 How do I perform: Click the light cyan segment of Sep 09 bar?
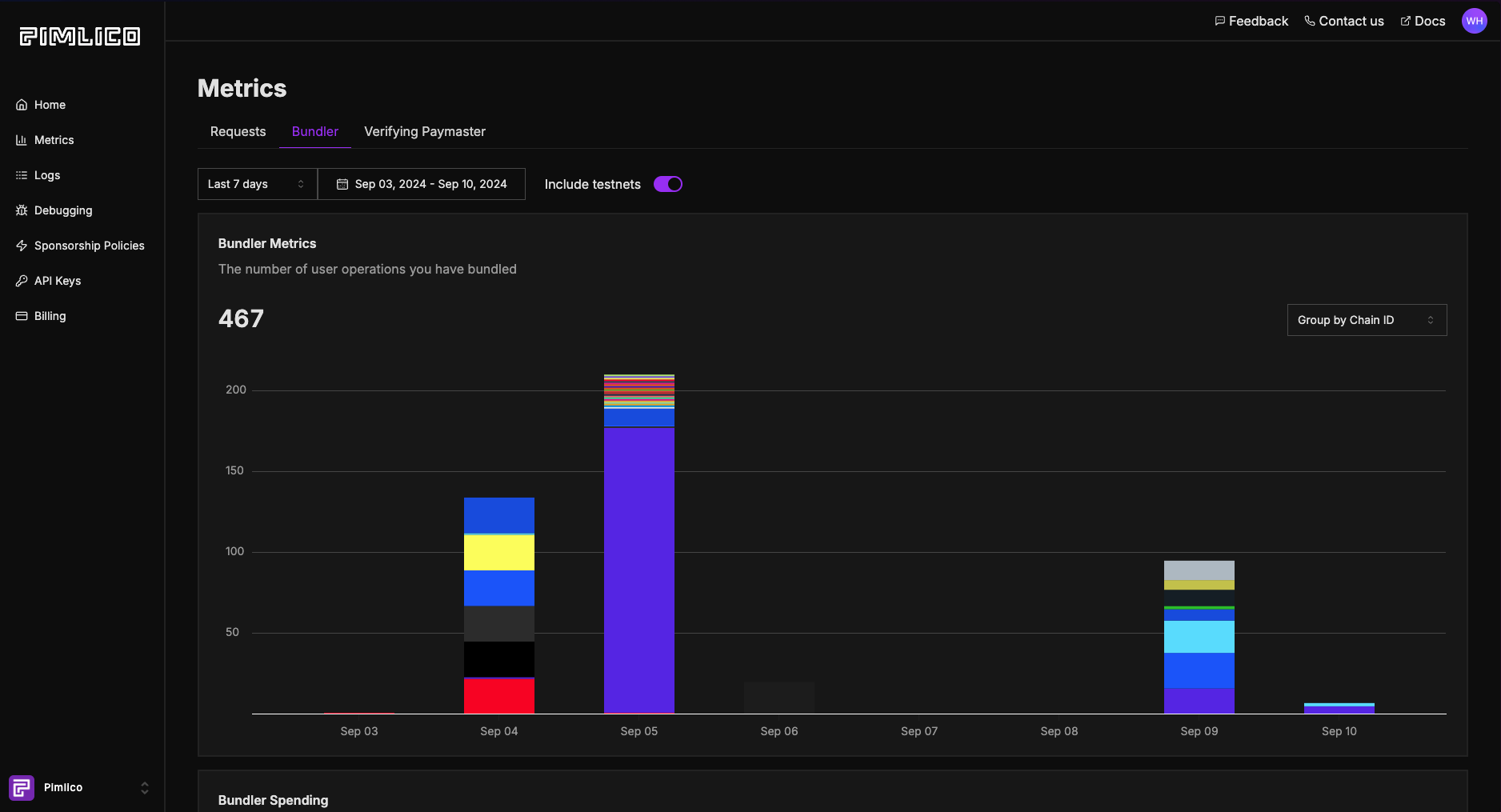click(x=1199, y=637)
